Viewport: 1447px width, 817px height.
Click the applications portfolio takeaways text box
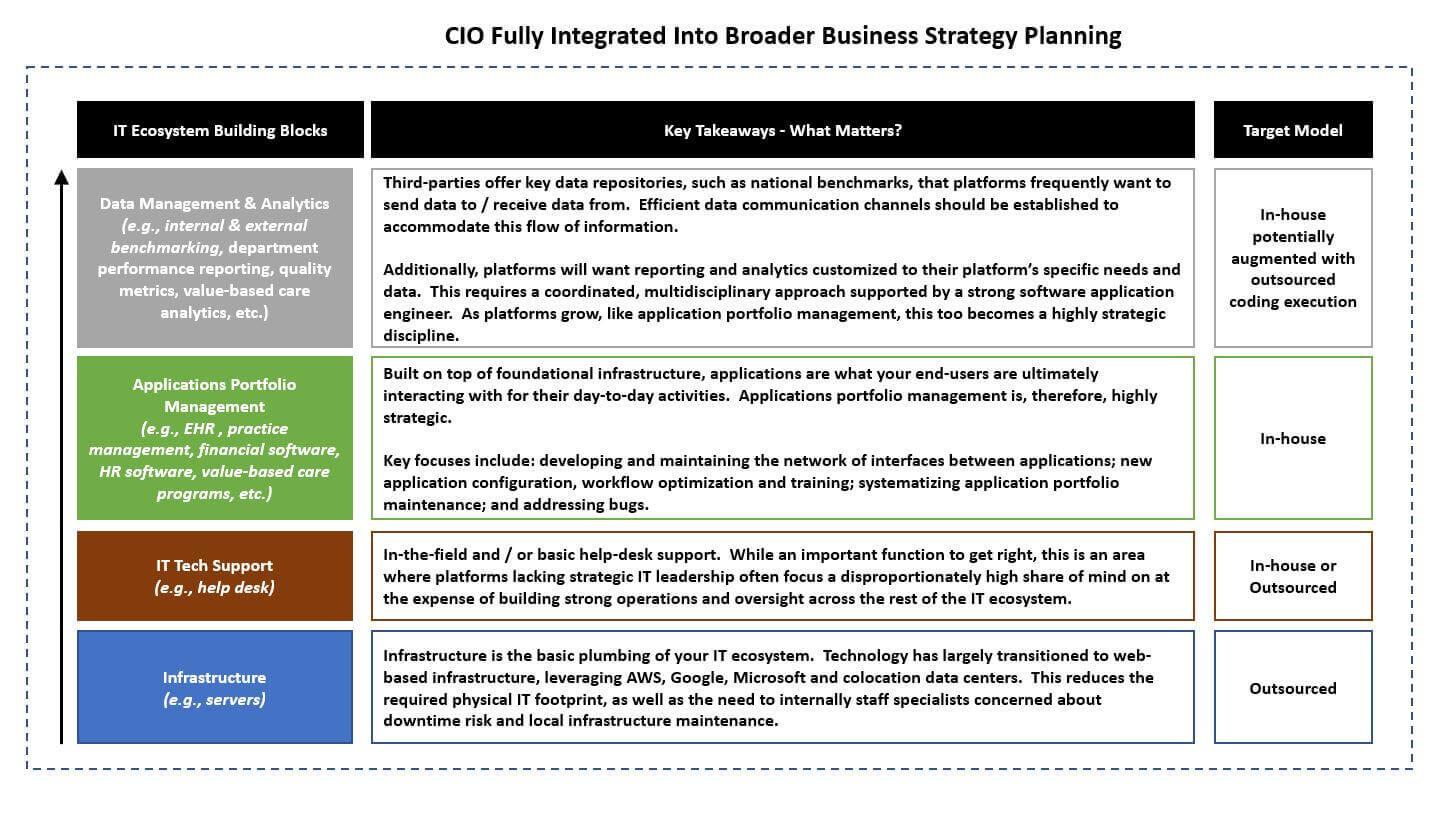tap(783, 438)
